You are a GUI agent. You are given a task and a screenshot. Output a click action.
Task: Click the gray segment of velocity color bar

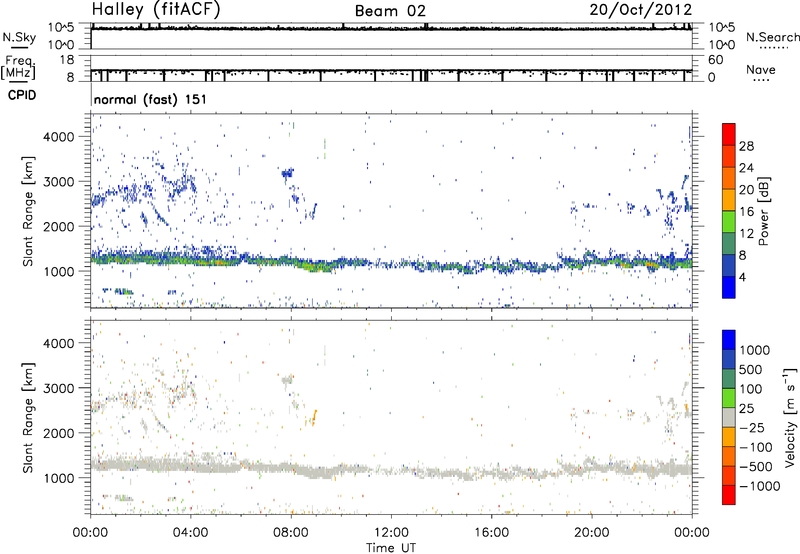729,418
